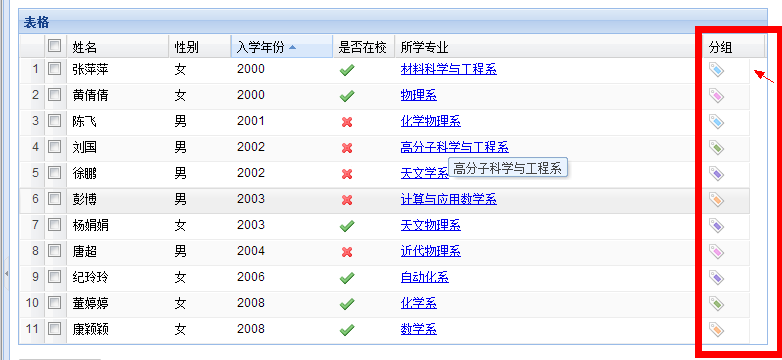Click the 姓名 column header

[118, 46]
